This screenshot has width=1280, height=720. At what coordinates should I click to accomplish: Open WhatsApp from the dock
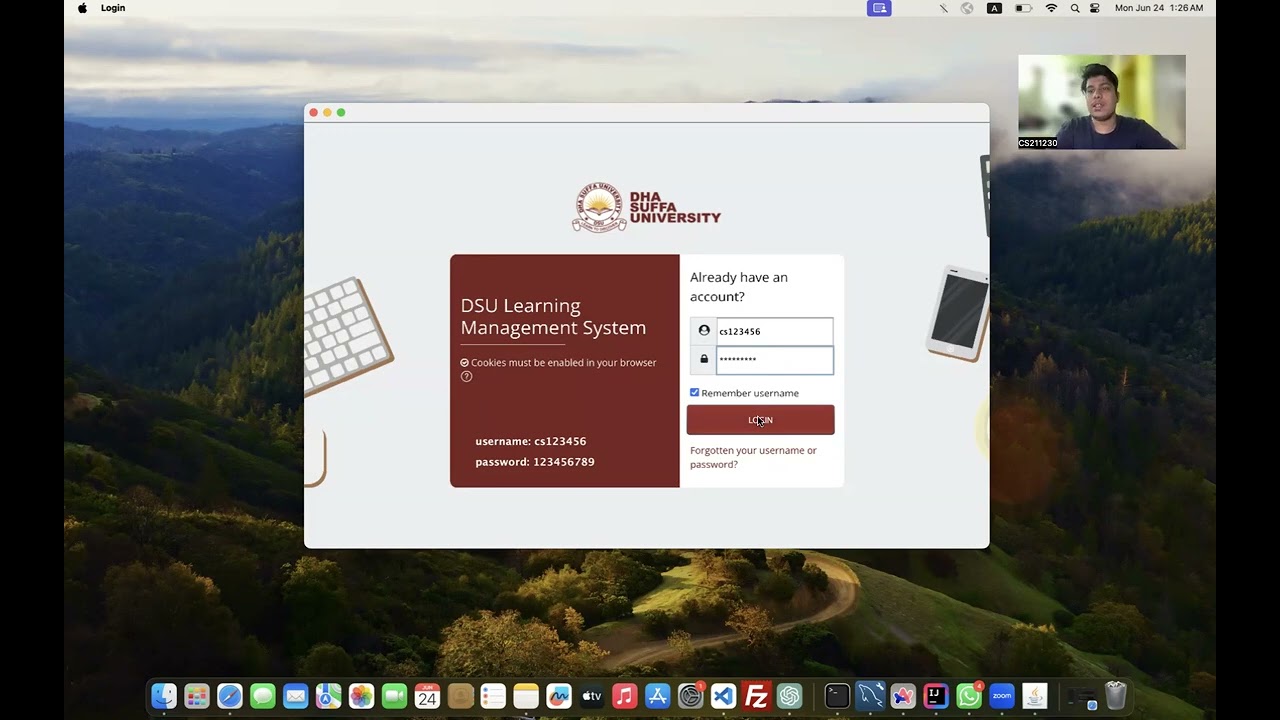969,696
